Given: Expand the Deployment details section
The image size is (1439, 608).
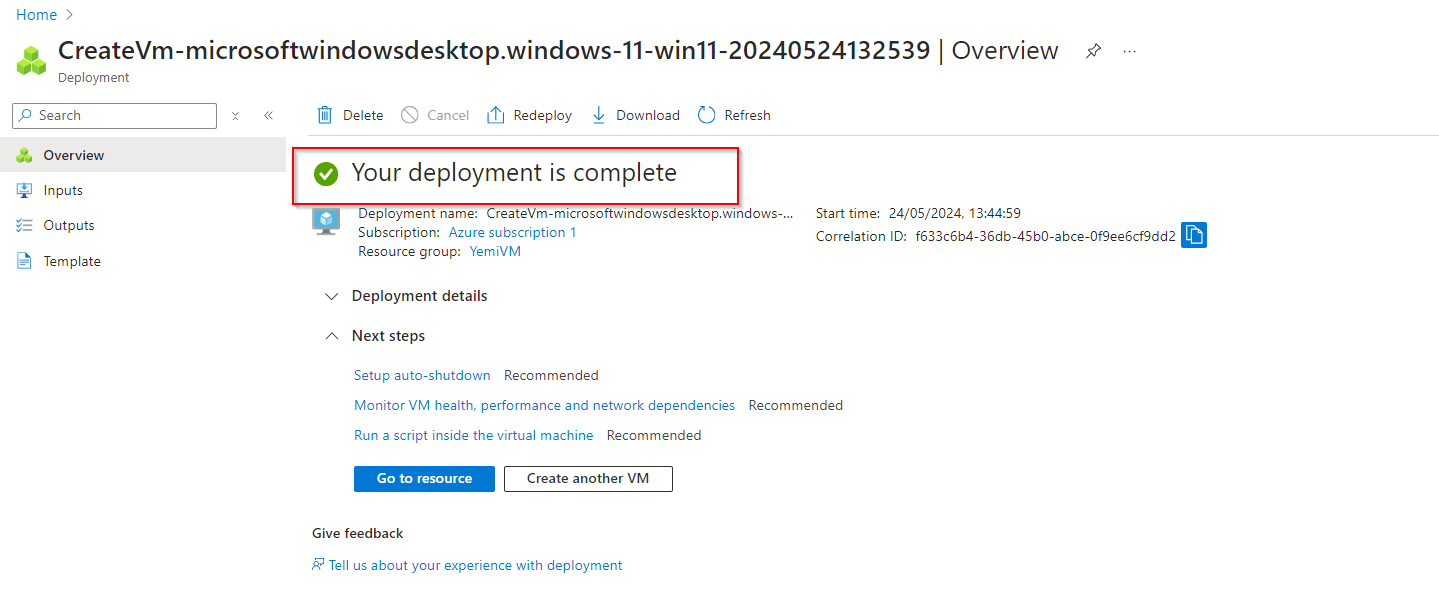Looking at the screenshot, I should click(x=331, y=296).
